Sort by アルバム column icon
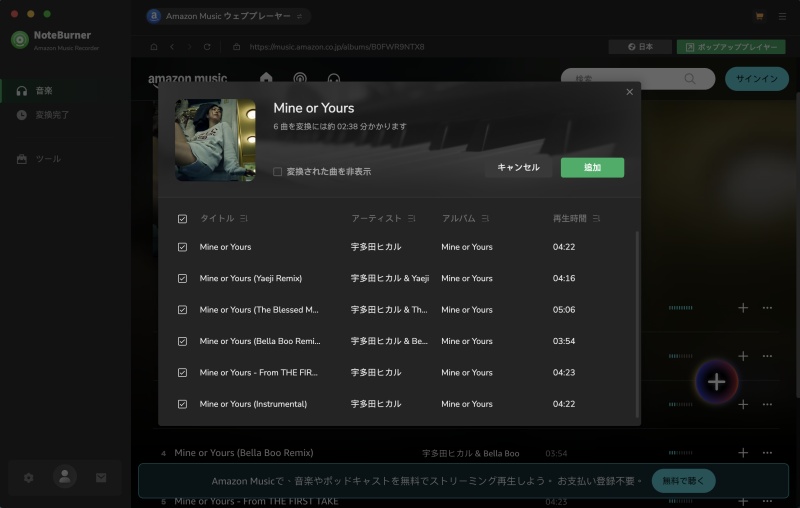This screenshot has height=508, width=800. pyautogui.click(x=485, y=218)
